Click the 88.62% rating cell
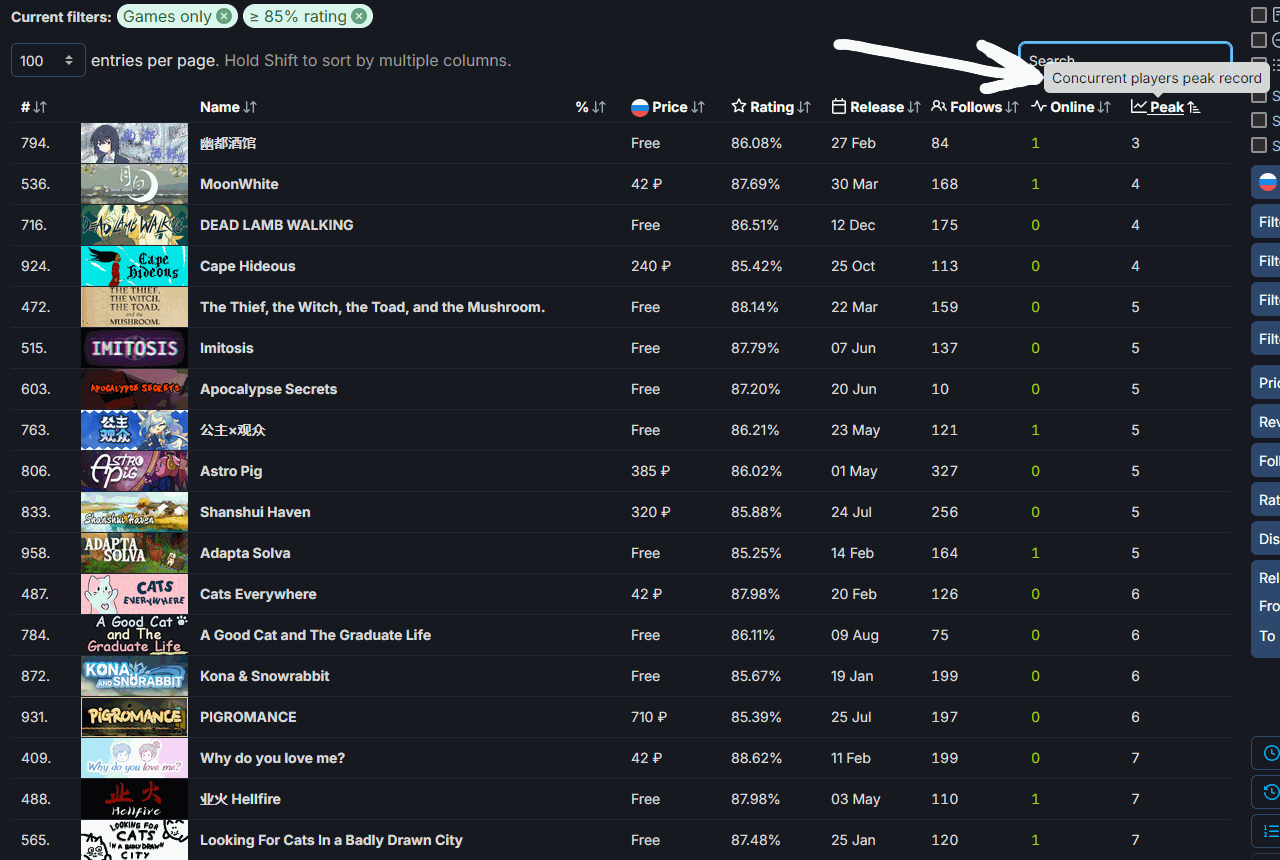The image size is (1280, 860). tap(756, 758)
